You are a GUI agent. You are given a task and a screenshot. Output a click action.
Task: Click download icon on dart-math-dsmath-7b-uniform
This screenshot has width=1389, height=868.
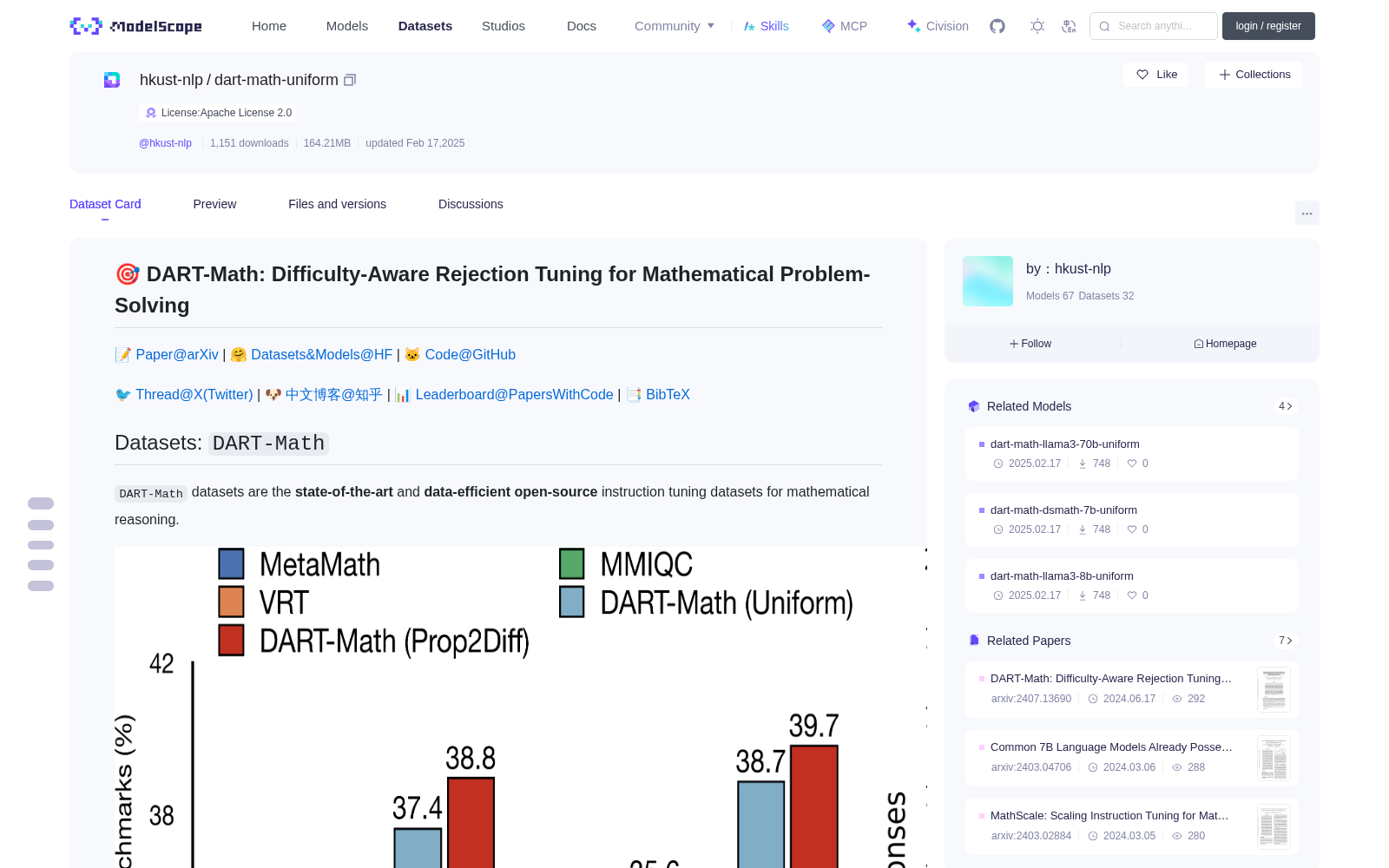(x=1083, y=529)
